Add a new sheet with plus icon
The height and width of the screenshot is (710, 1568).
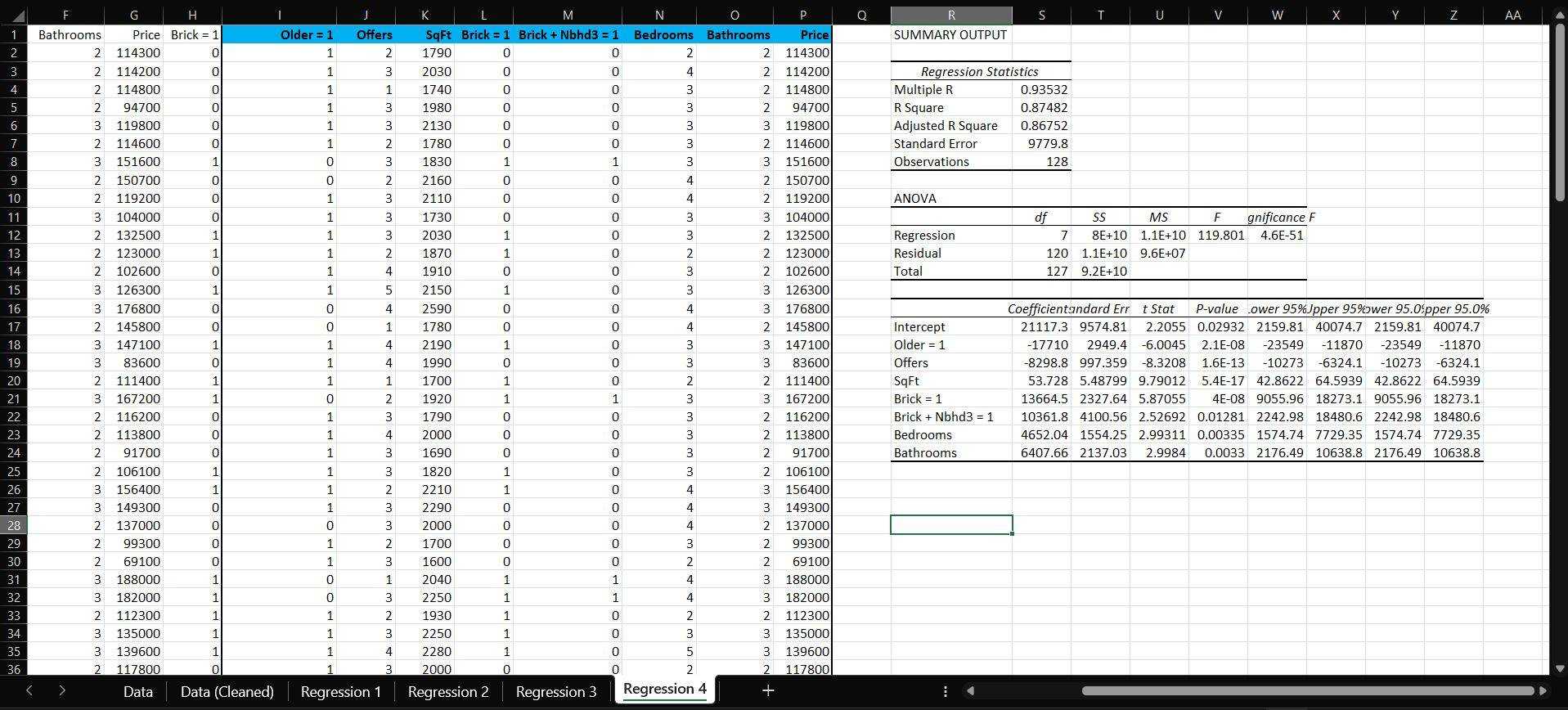click(x=767, y=690)
